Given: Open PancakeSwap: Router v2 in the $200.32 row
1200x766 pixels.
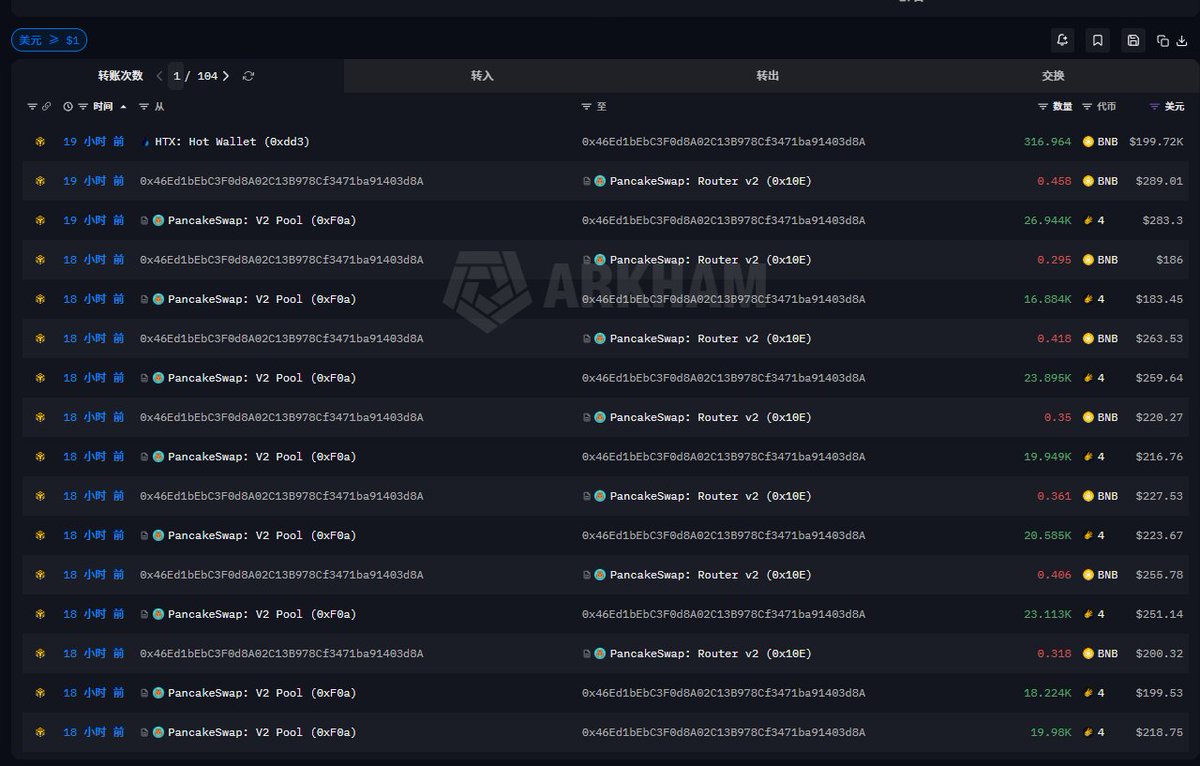Looking at the screenshot, I should point(710,654).
